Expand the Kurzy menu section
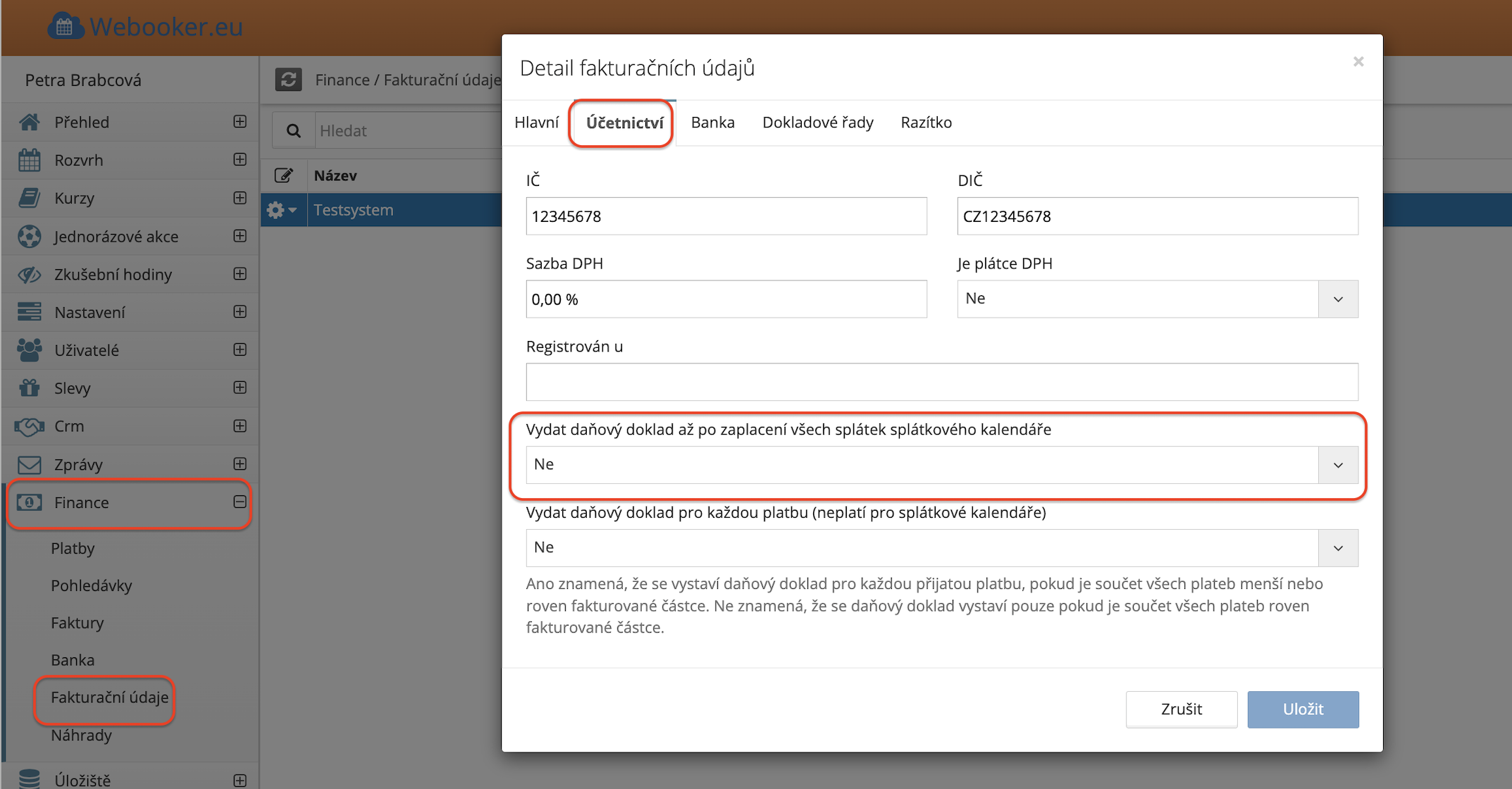The width and height of the screenshot is (1512, 789). 240,198
